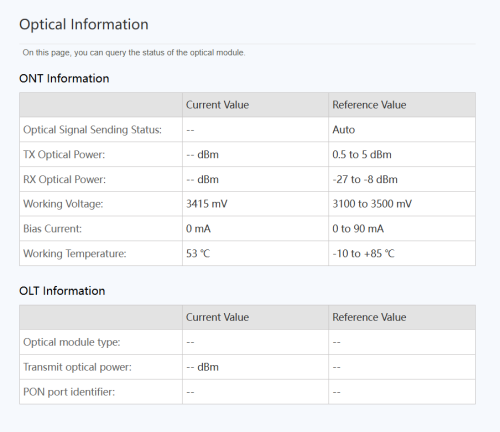
Task: Select the -10 to +85 ℃ reference value
Action: (363, 253)
